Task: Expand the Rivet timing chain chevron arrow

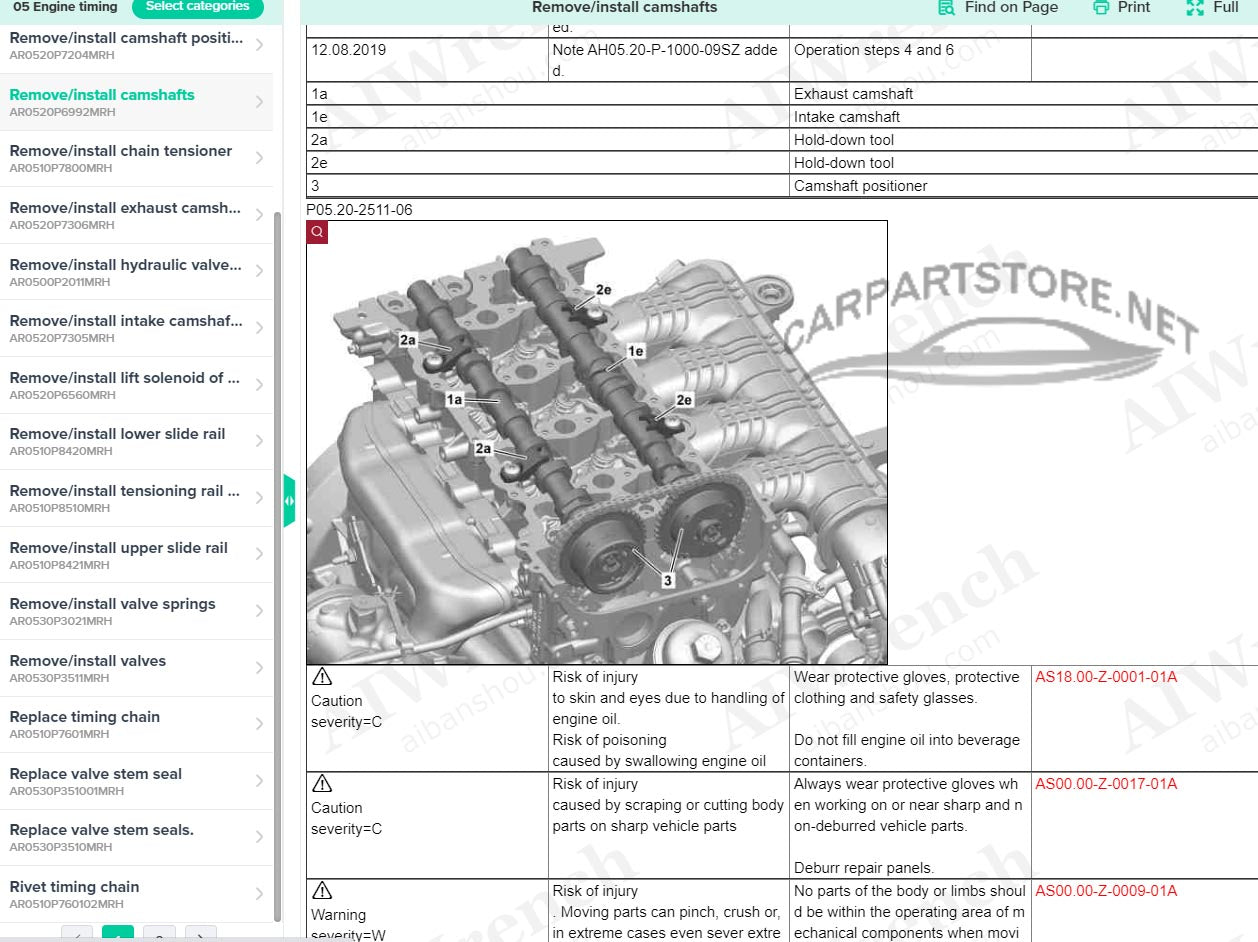Action: 259,894
